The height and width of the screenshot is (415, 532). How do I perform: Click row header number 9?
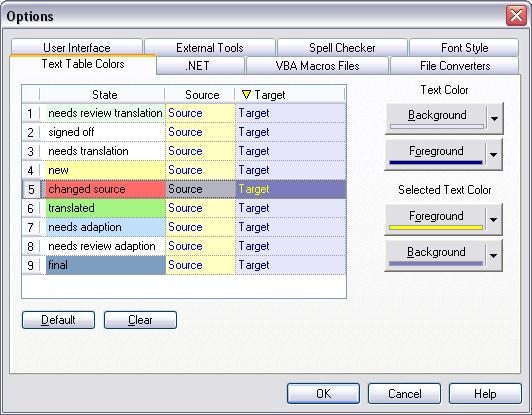coord(31,265)
